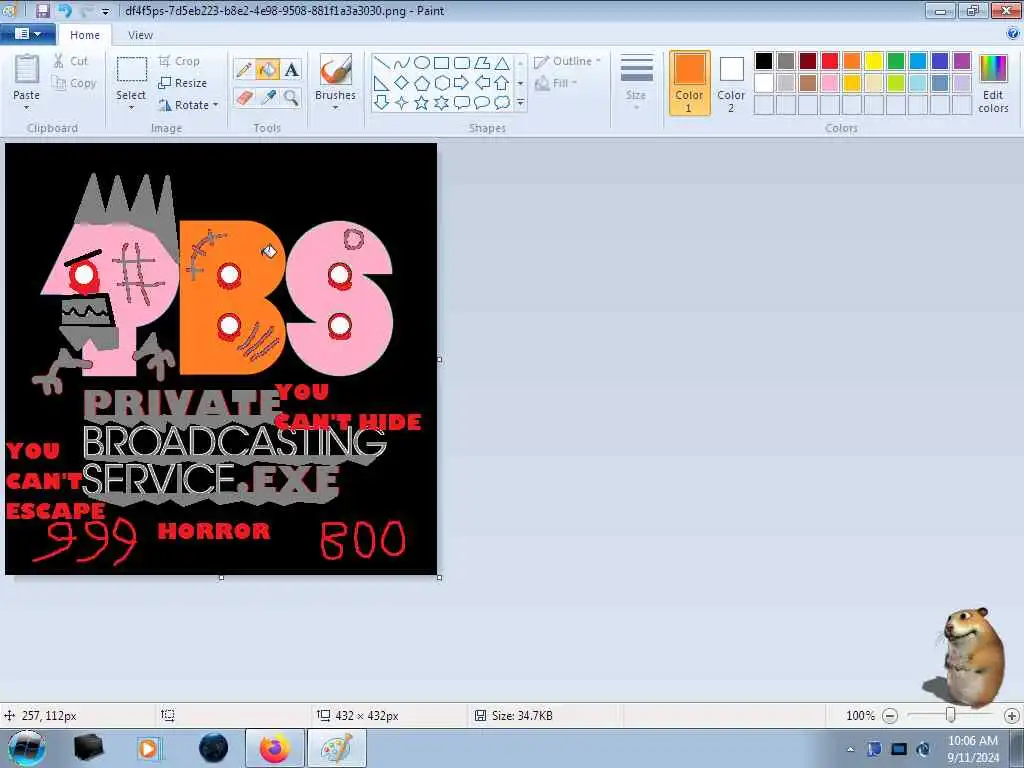Screen dimensions: 1024x768
Task: Choose the Five-point star shape
Action: 422,103
